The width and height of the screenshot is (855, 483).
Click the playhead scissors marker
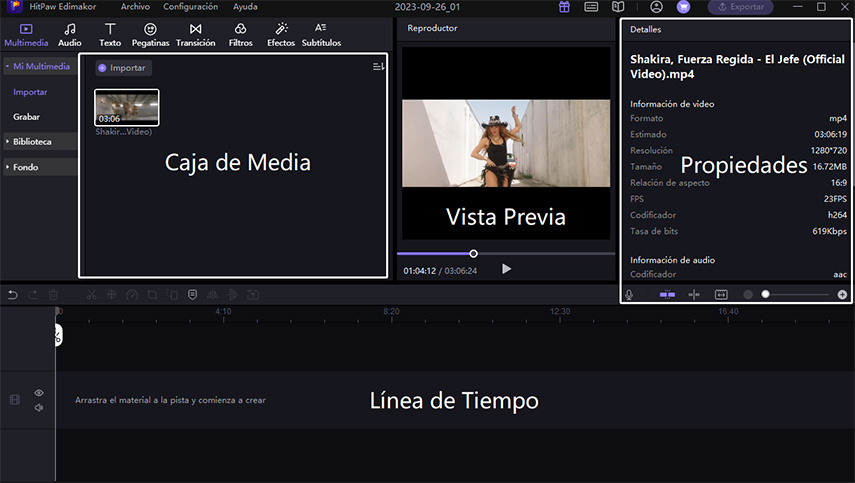click(x=58, y=335)
